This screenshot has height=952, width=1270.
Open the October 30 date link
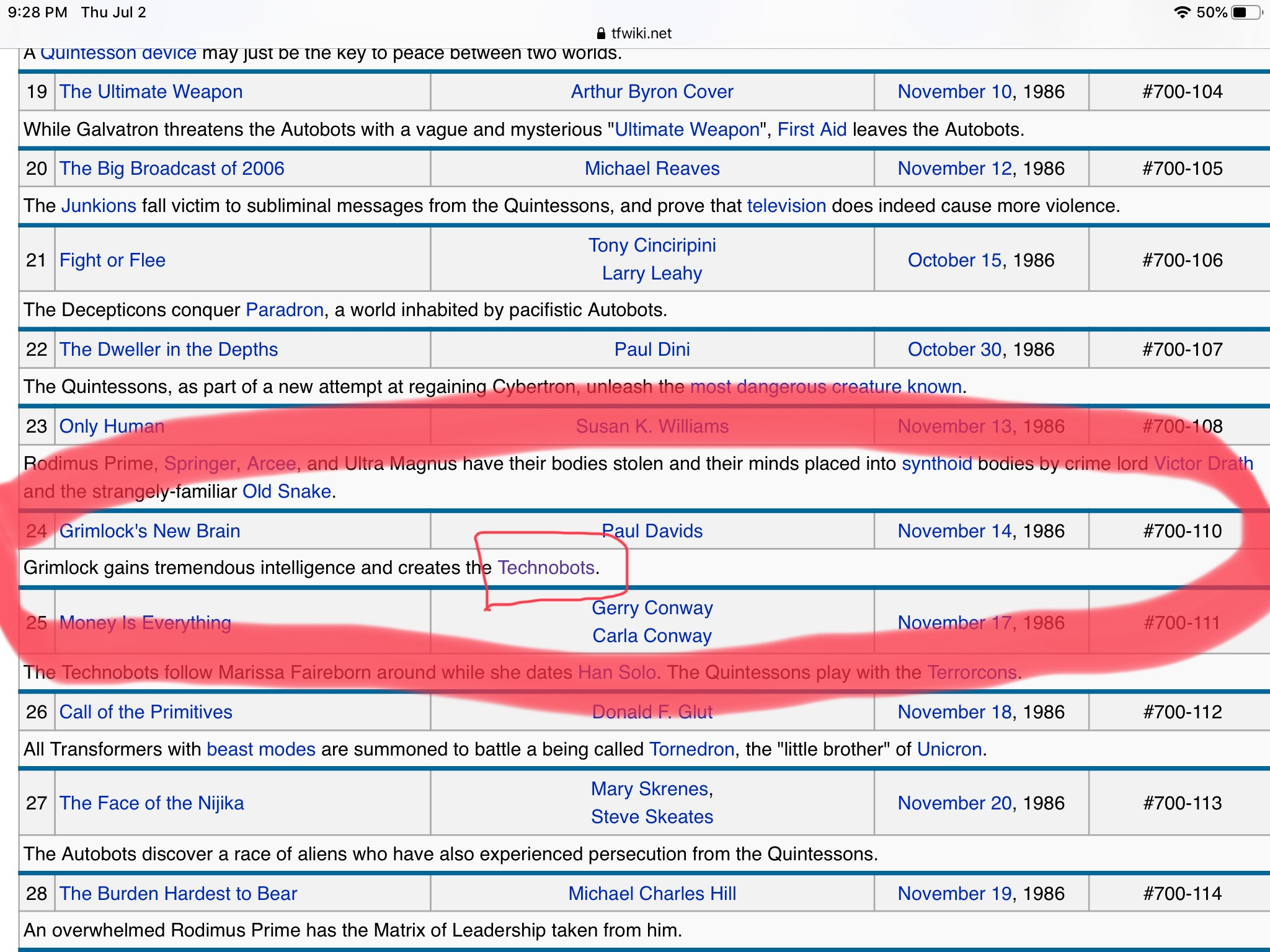[954, 350]
